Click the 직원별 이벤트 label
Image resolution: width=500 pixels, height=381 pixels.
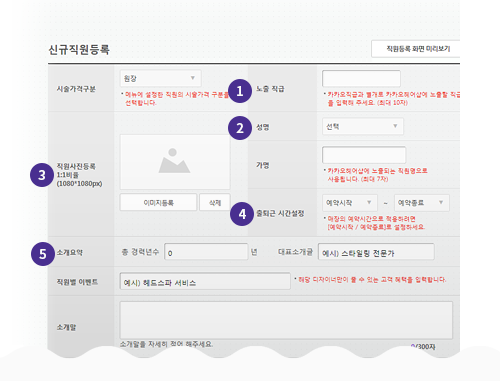pos(77,282)
